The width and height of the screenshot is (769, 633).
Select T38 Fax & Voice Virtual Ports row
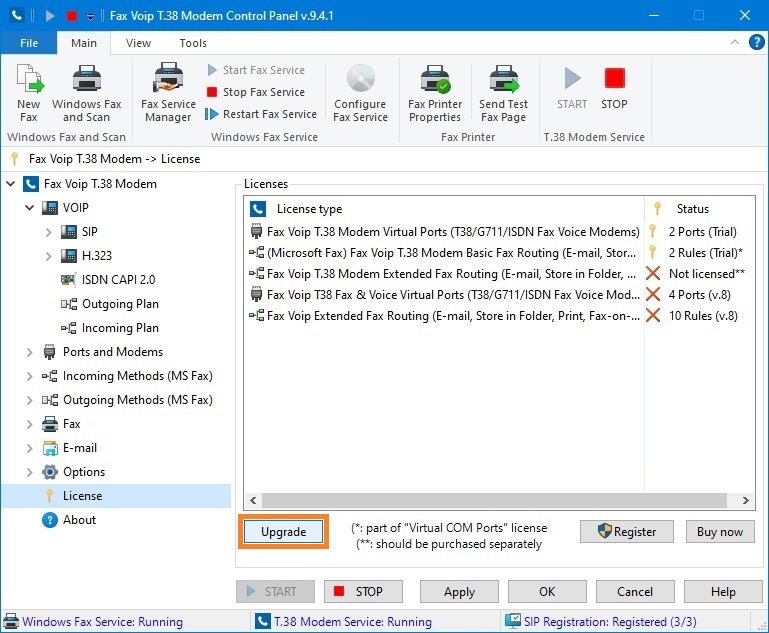coord(499,295)
